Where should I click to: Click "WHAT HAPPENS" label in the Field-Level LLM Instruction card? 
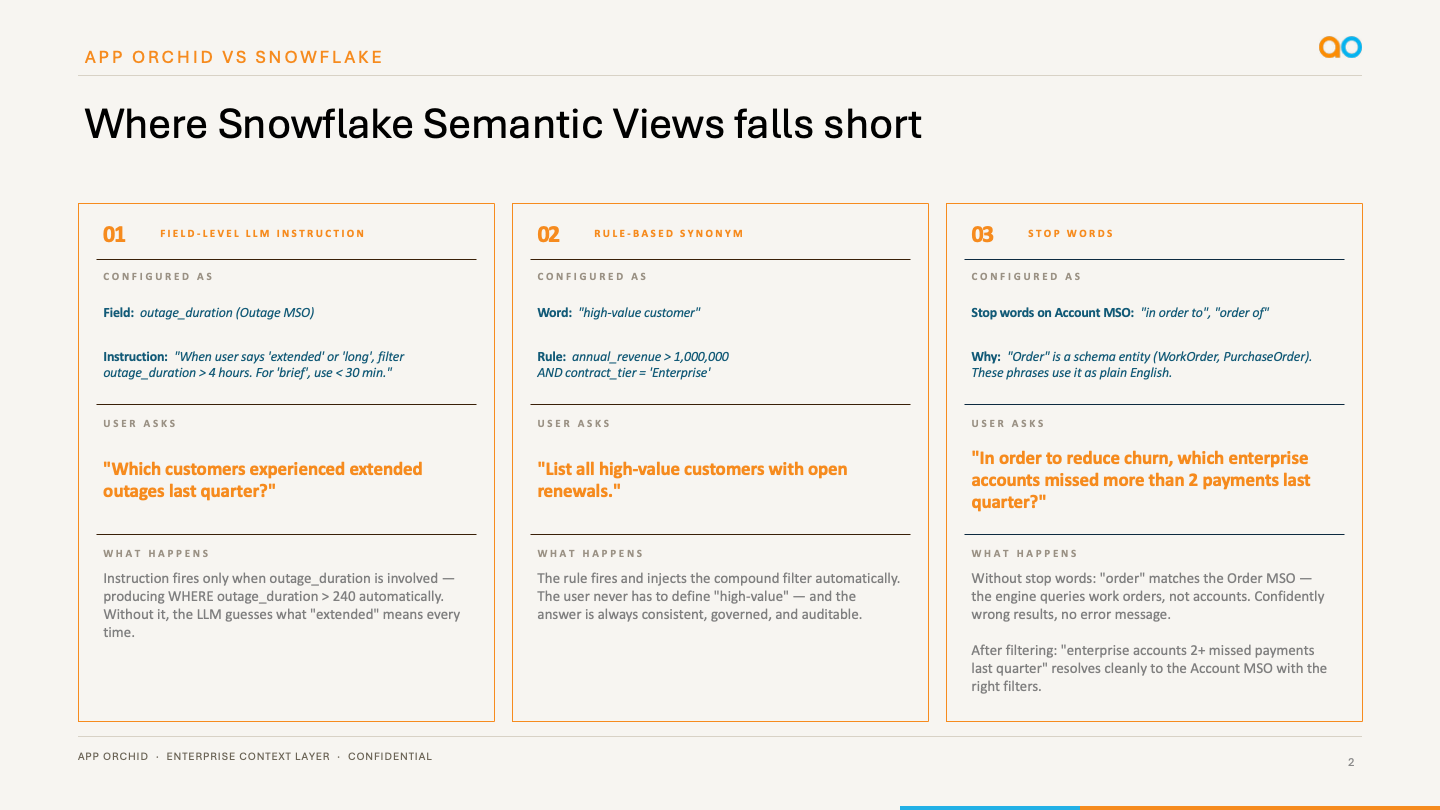pyautogui.click(x=157, y=554)
